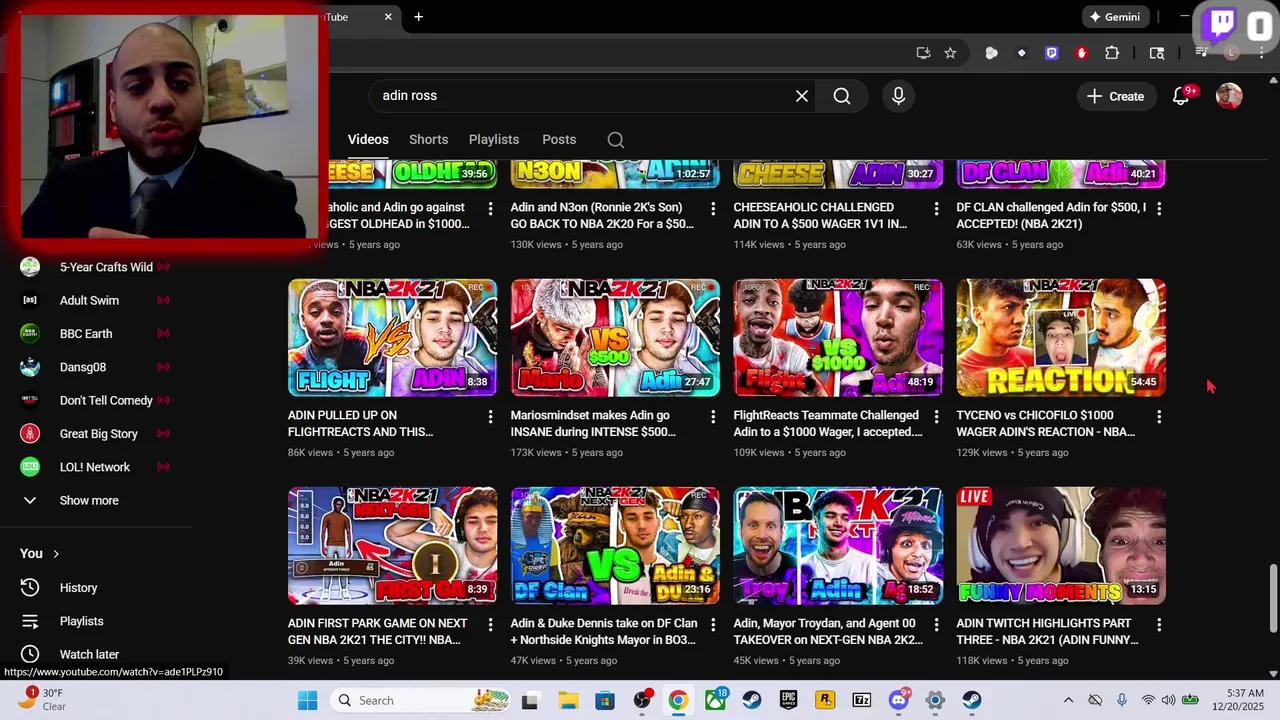Play the Mario vs Adin $500 thumbnail
1280x720 pixels.
click(615, 338)
